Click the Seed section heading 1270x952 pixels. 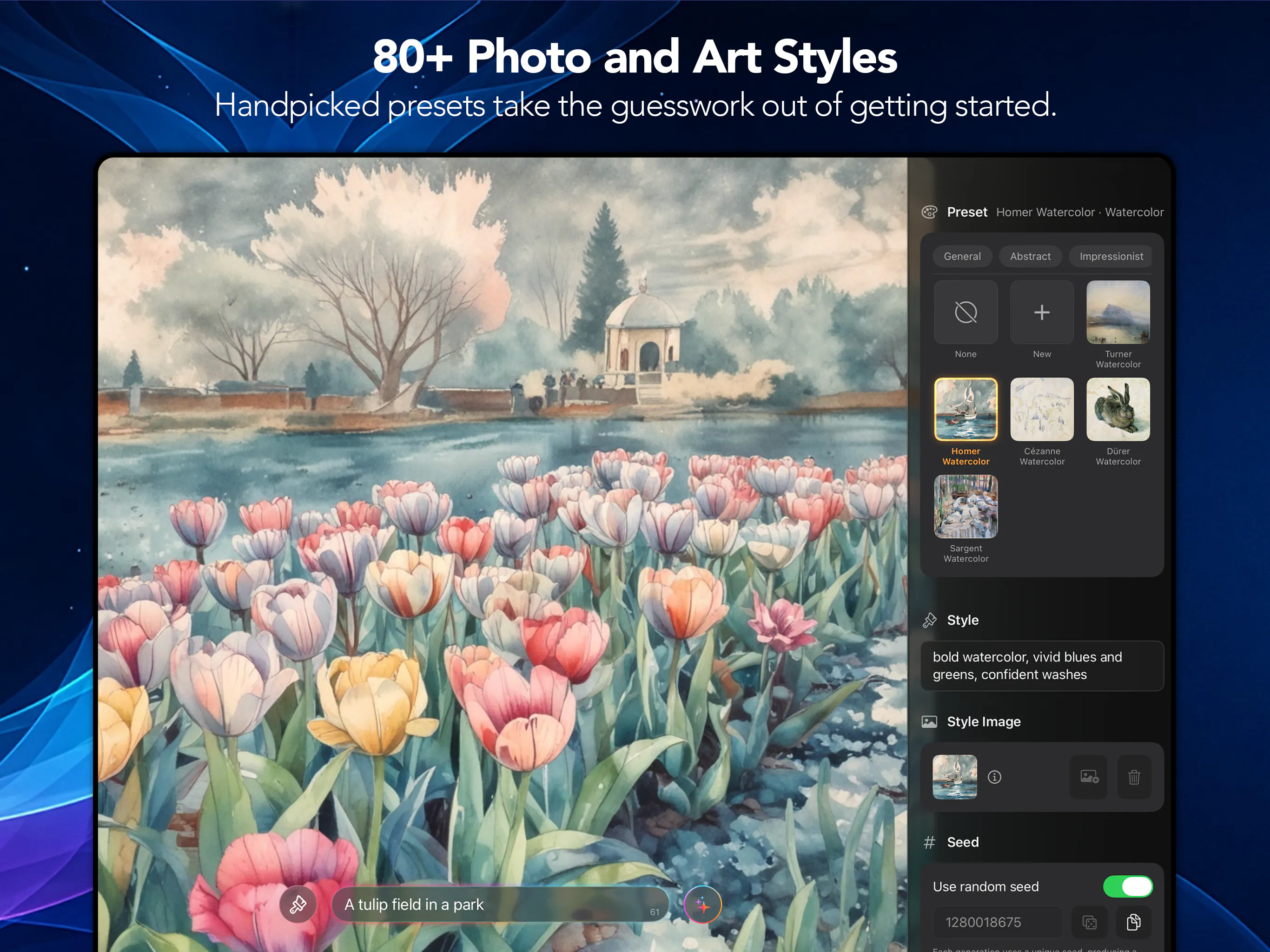pyautogui.click(x=963, y=842)
